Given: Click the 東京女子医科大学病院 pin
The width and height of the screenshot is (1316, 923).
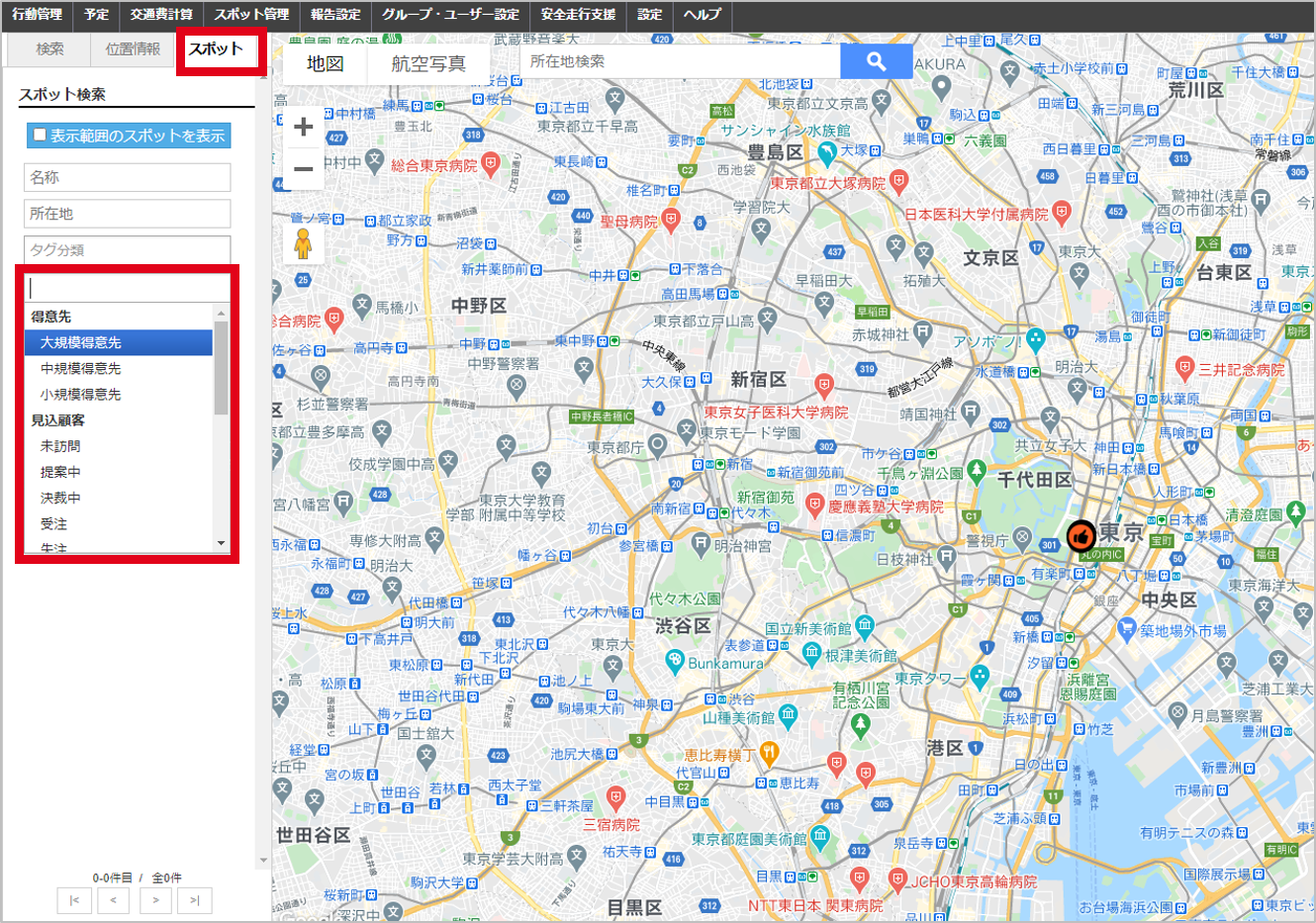Looking at the screenshot, I should point(823,386).
